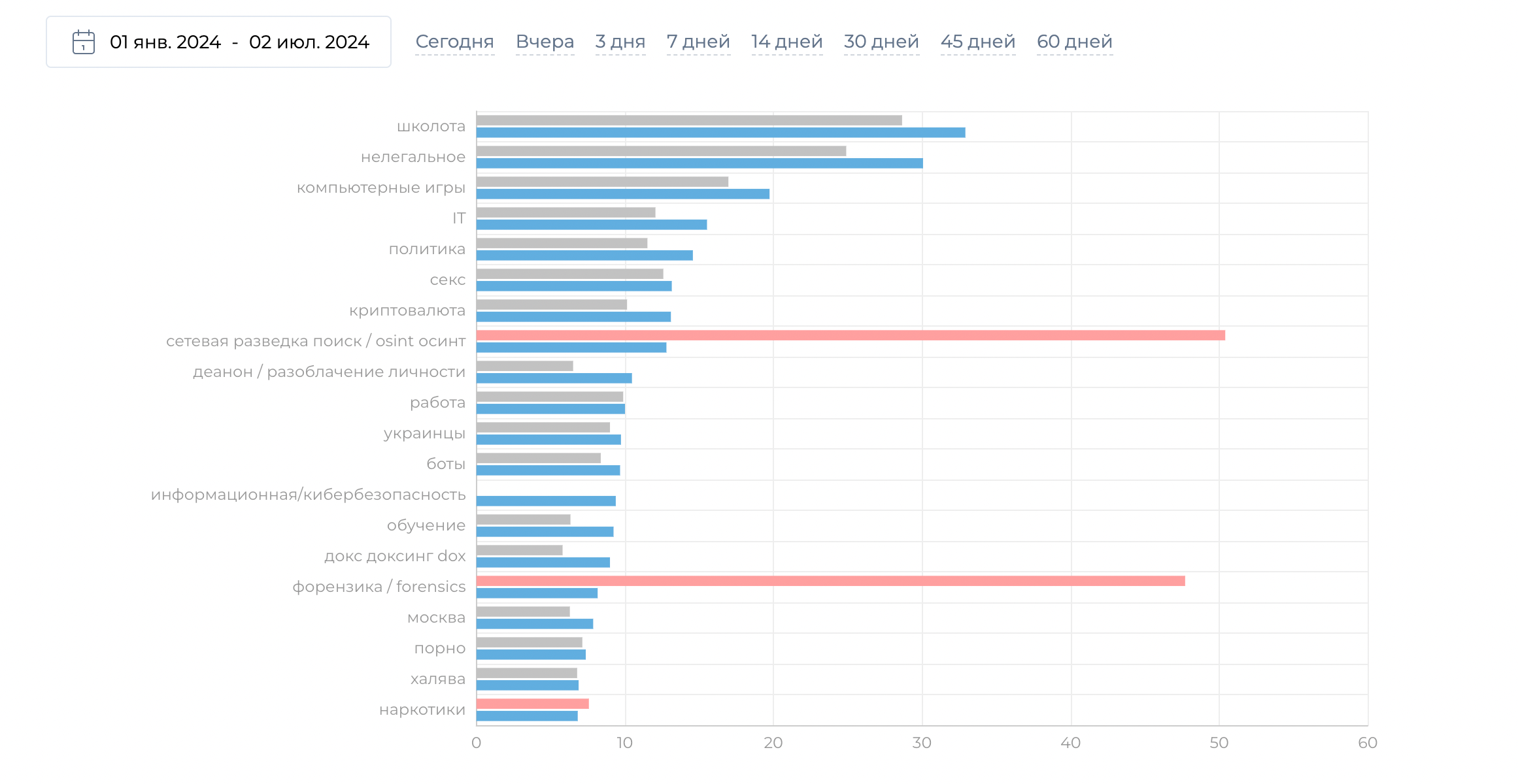Click the label IT
1518x784 pixels.
[459, 218]
